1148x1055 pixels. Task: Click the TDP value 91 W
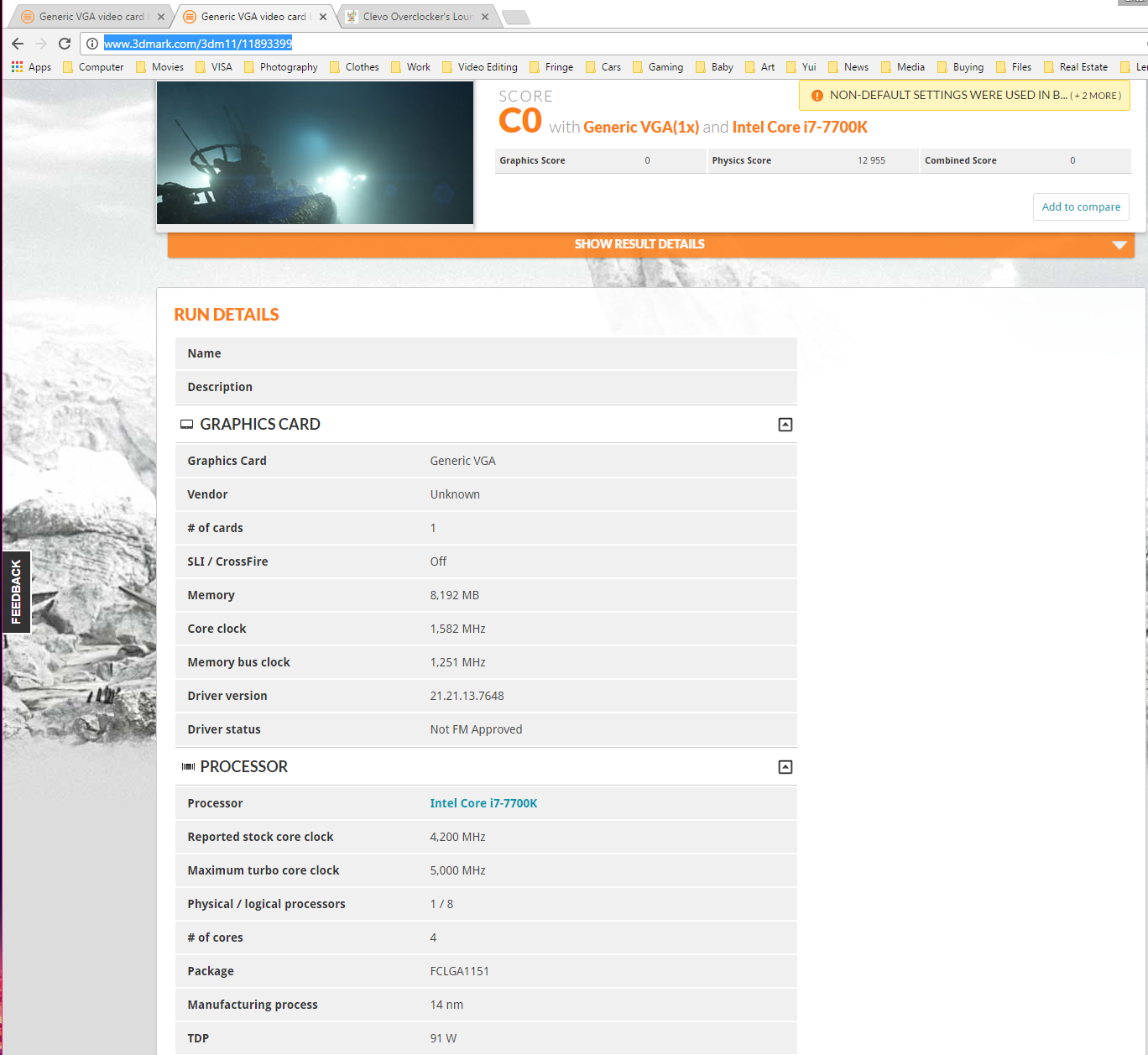[443, 1038]
